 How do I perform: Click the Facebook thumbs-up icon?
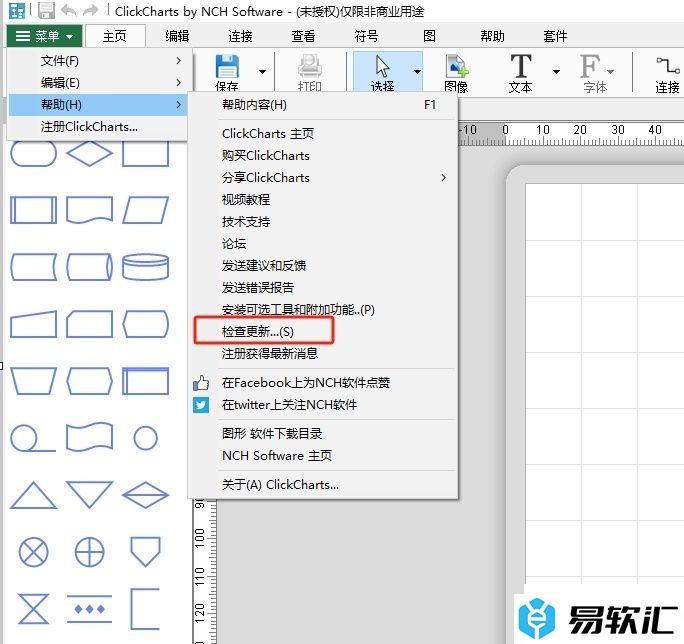[201, 383]
